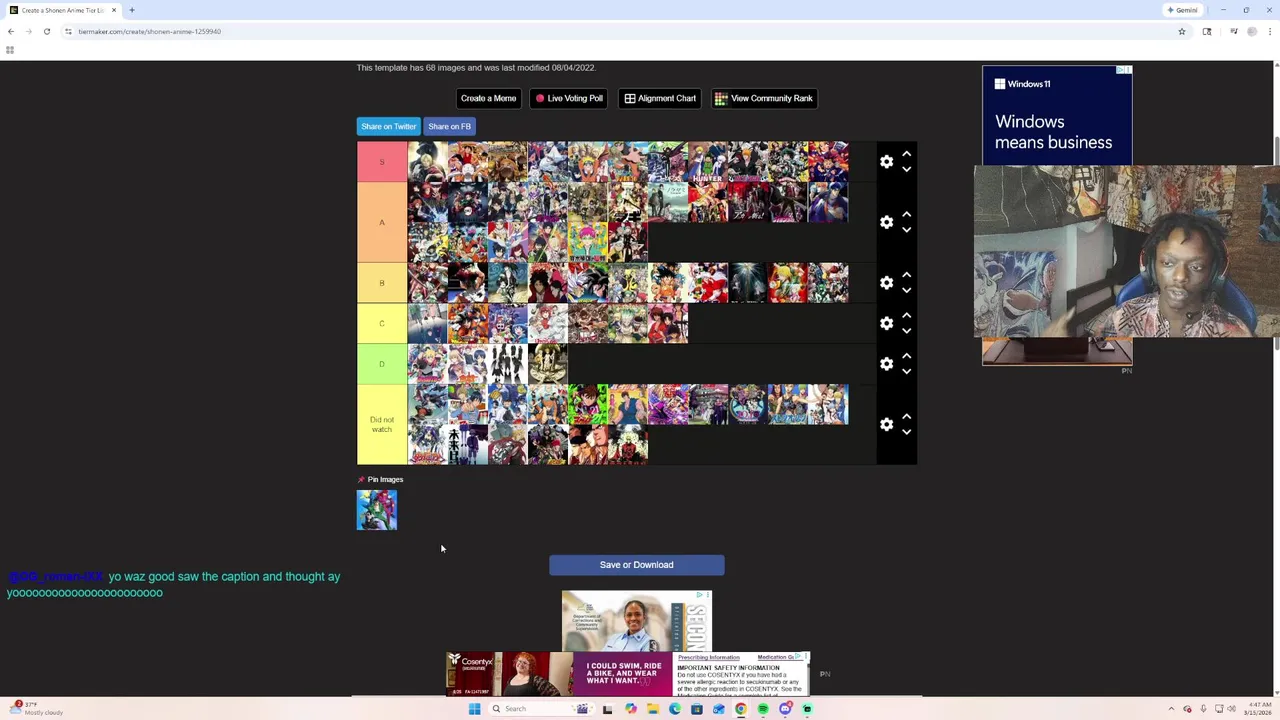Open settings gear for B tier row
Viewport: 1280px width, 720px height.
pos(886,283)
